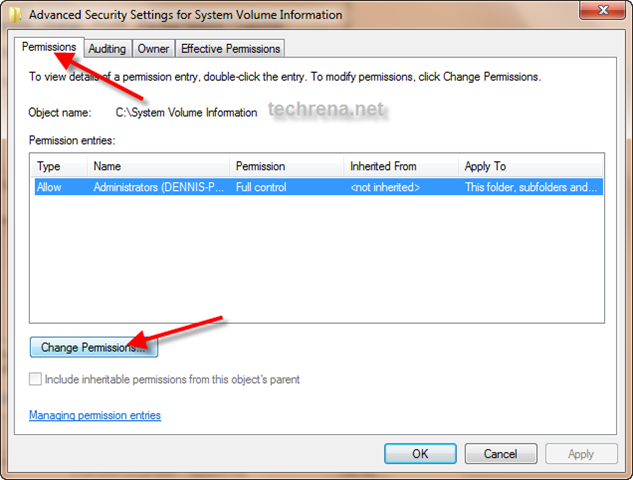Click the Cancel button
This screenshot has width=633, height=480.
501,453
